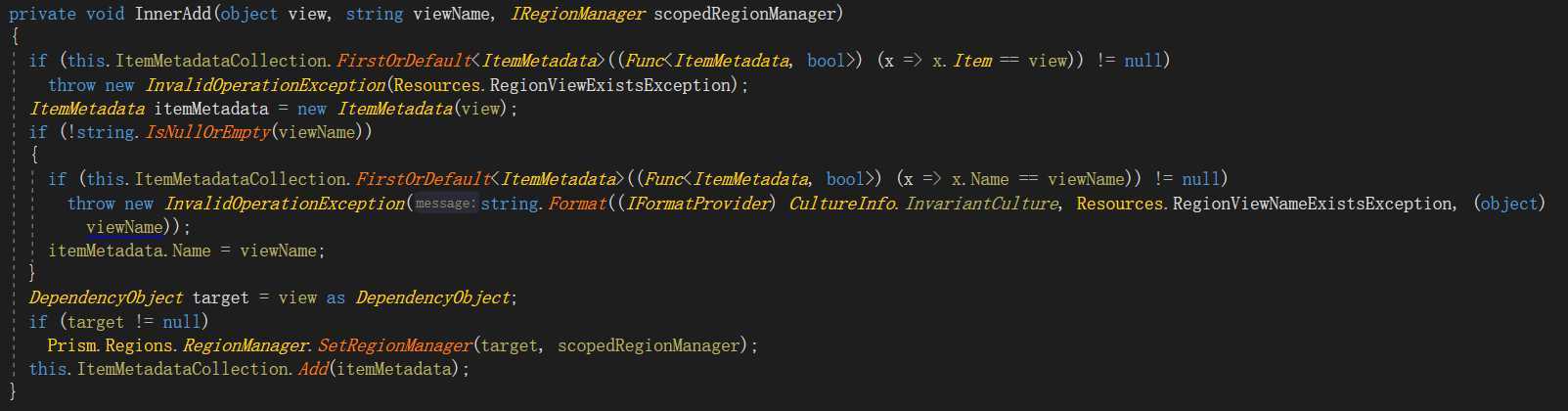Click the IFormatProvider cast type
This screenshot has height=411, width=1568.
point(699,204)
